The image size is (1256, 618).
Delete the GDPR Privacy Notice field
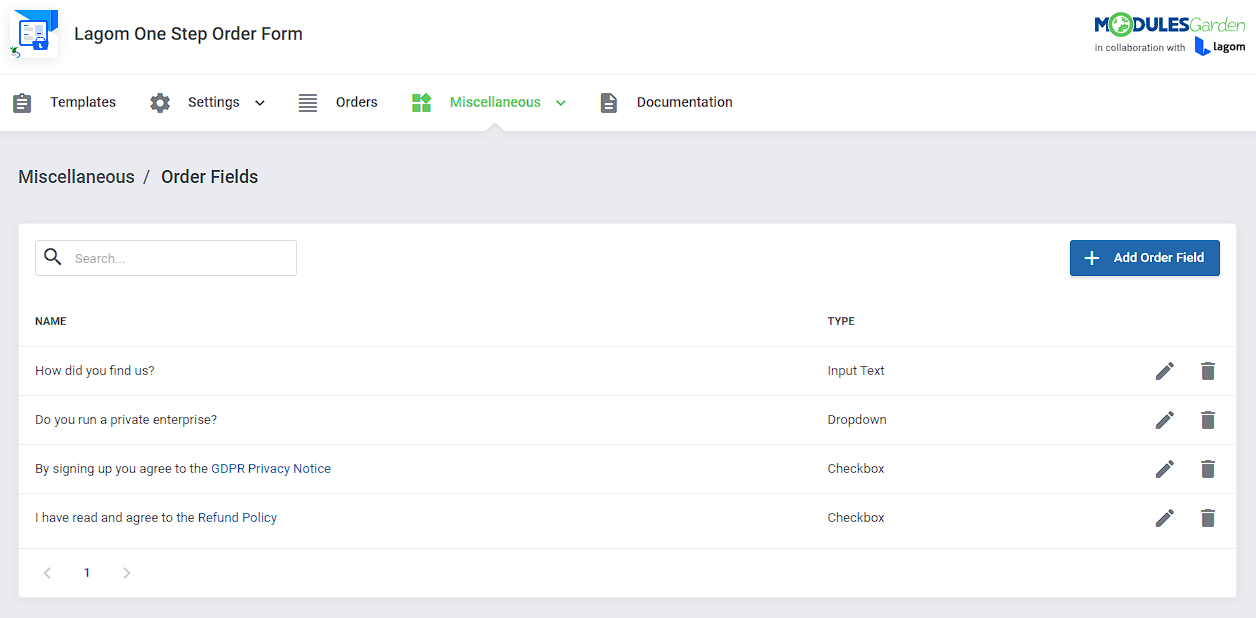click(1207, 468)
